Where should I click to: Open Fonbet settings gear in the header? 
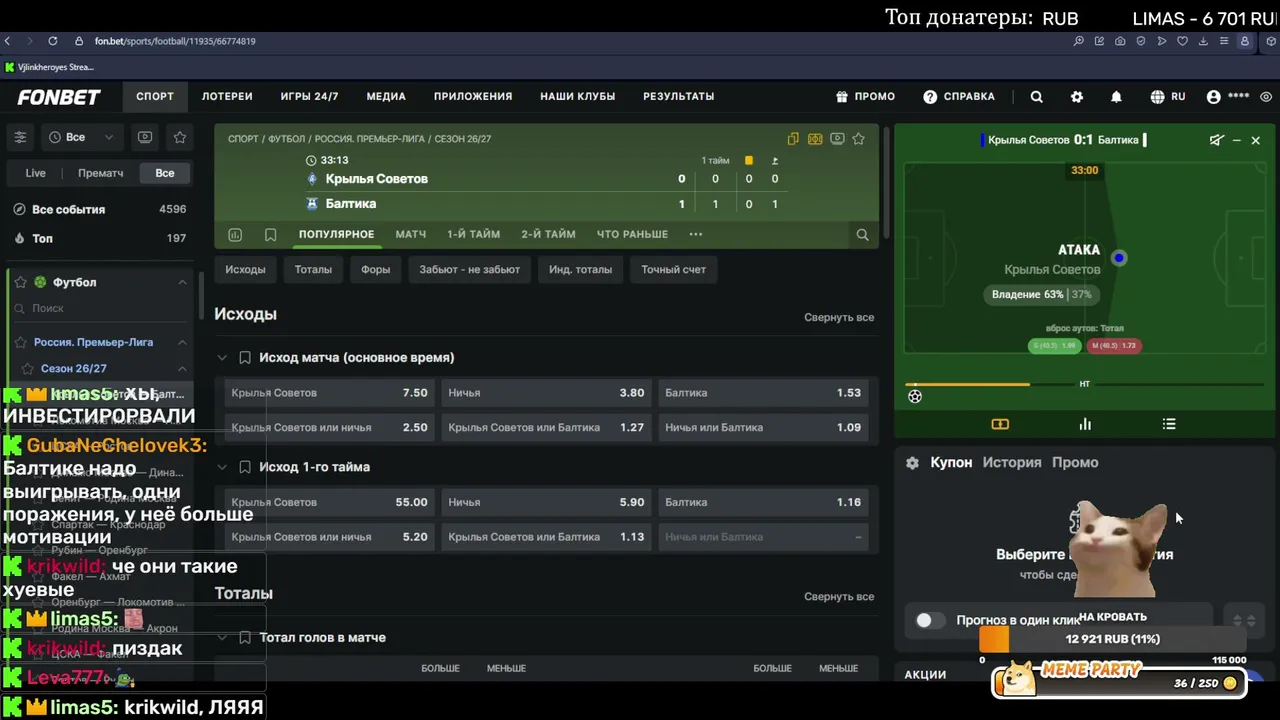pos(1077,97)
